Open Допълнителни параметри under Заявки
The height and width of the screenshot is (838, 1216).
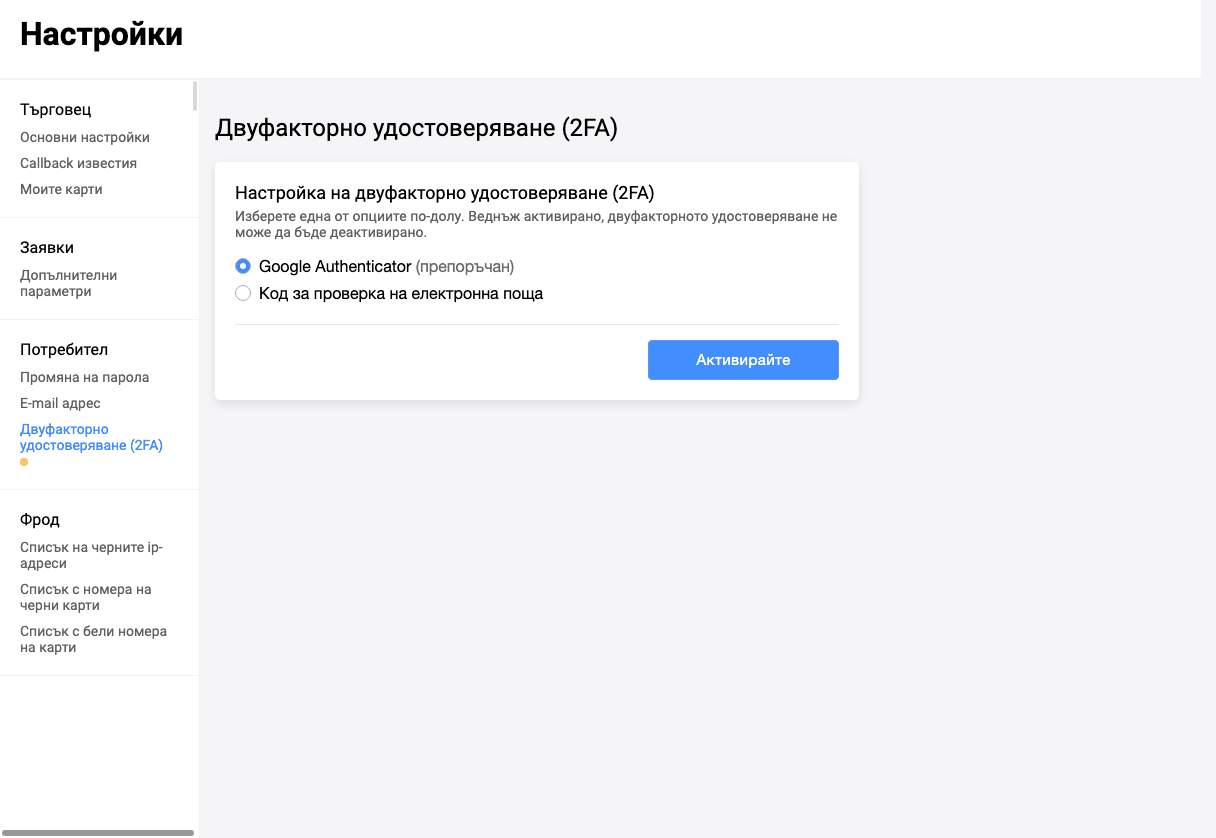click(x=68, y=283)
